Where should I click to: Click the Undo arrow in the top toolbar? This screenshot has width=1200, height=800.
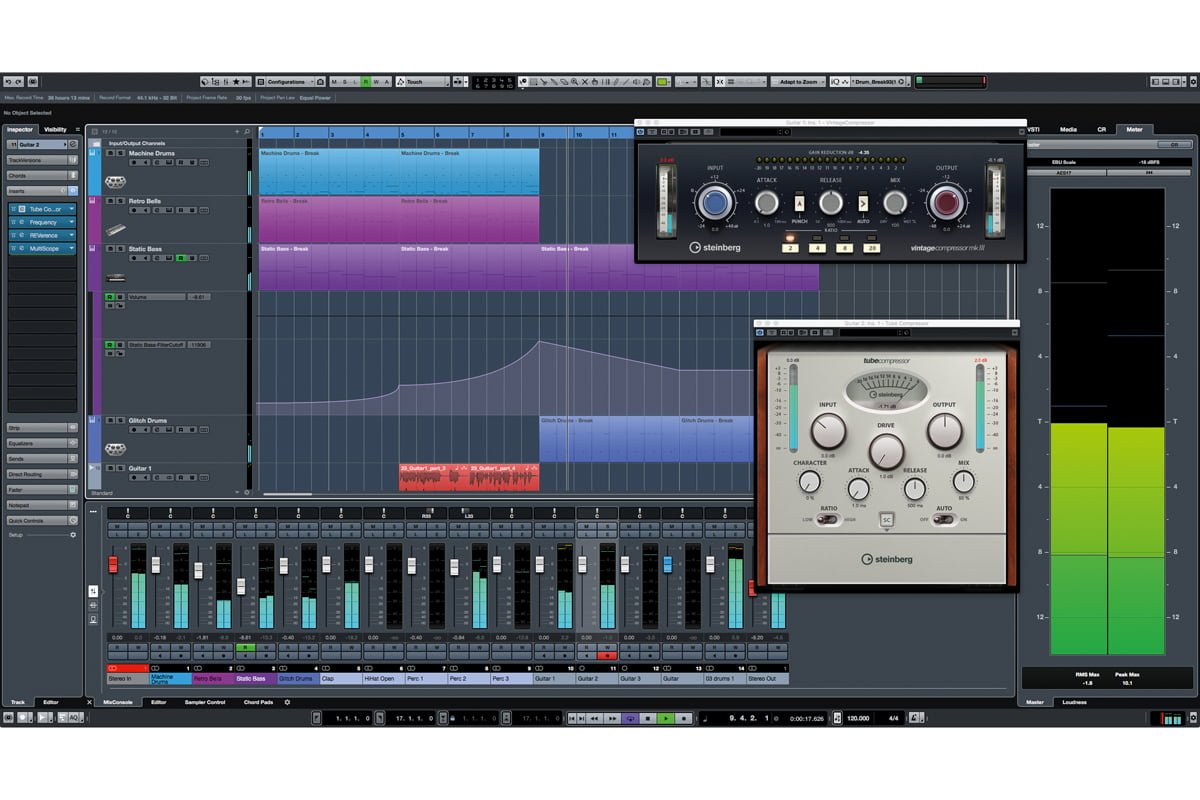(8, 81)
